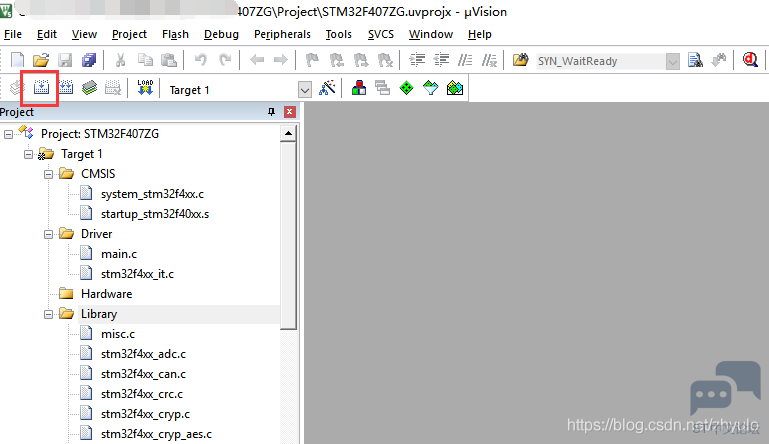Close the Project panel
Screen dimensions: 769x444
pyautogui.click(x=290, y=112)
